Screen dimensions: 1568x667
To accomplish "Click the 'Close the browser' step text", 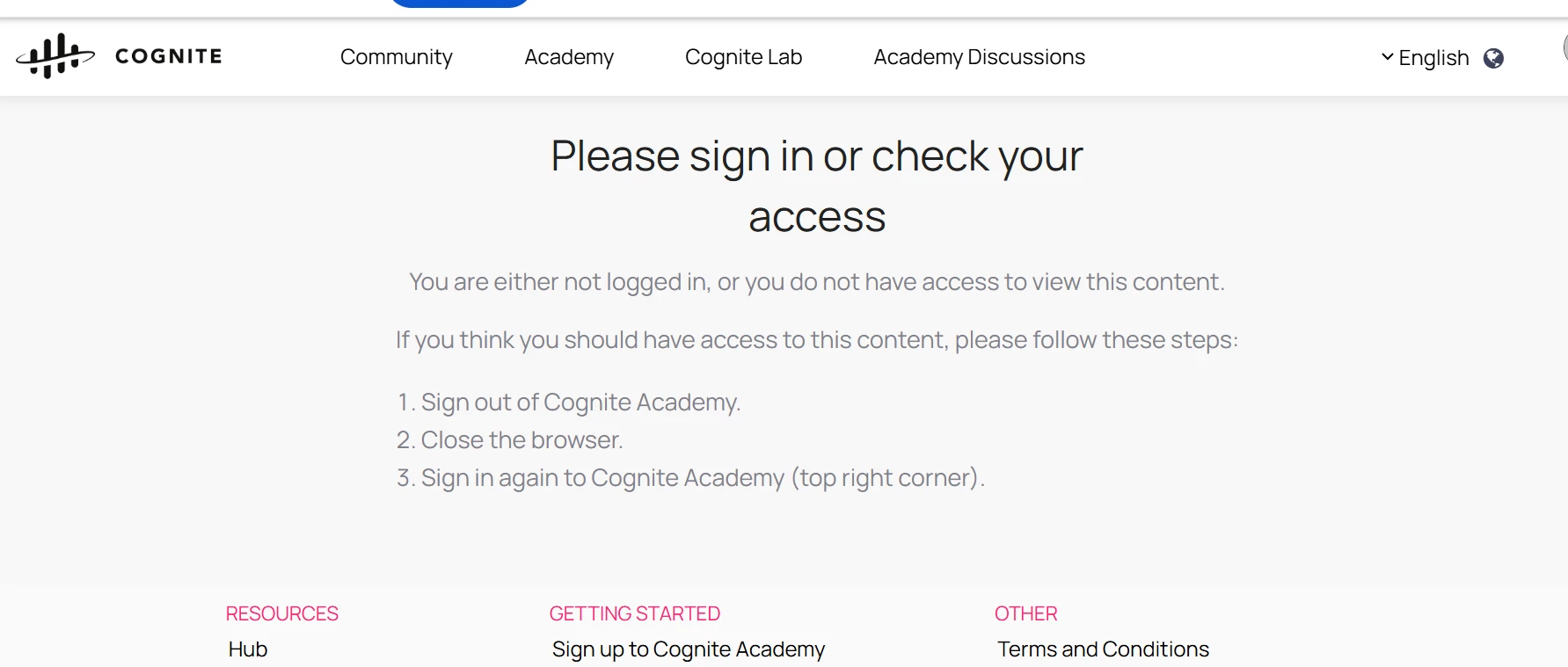I will 521,439.
